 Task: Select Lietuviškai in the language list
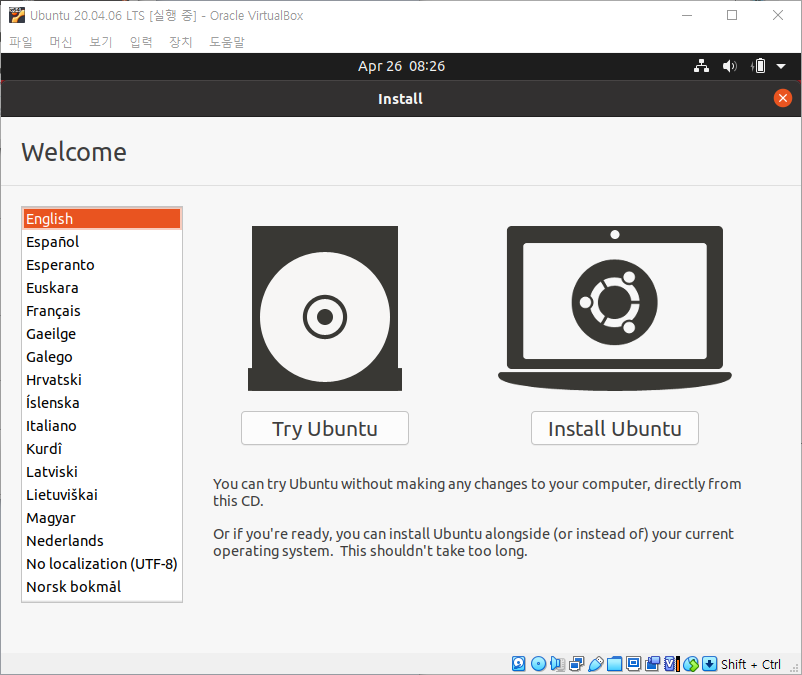102,495
